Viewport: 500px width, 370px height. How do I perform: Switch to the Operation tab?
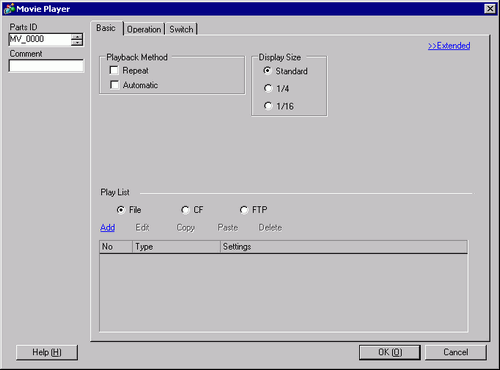144,29
